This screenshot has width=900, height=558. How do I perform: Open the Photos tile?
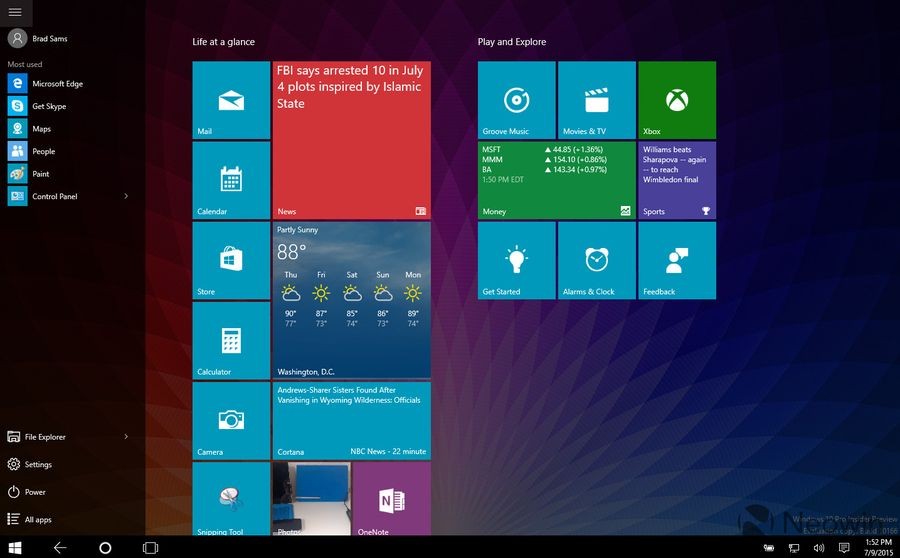click(312, 499)
